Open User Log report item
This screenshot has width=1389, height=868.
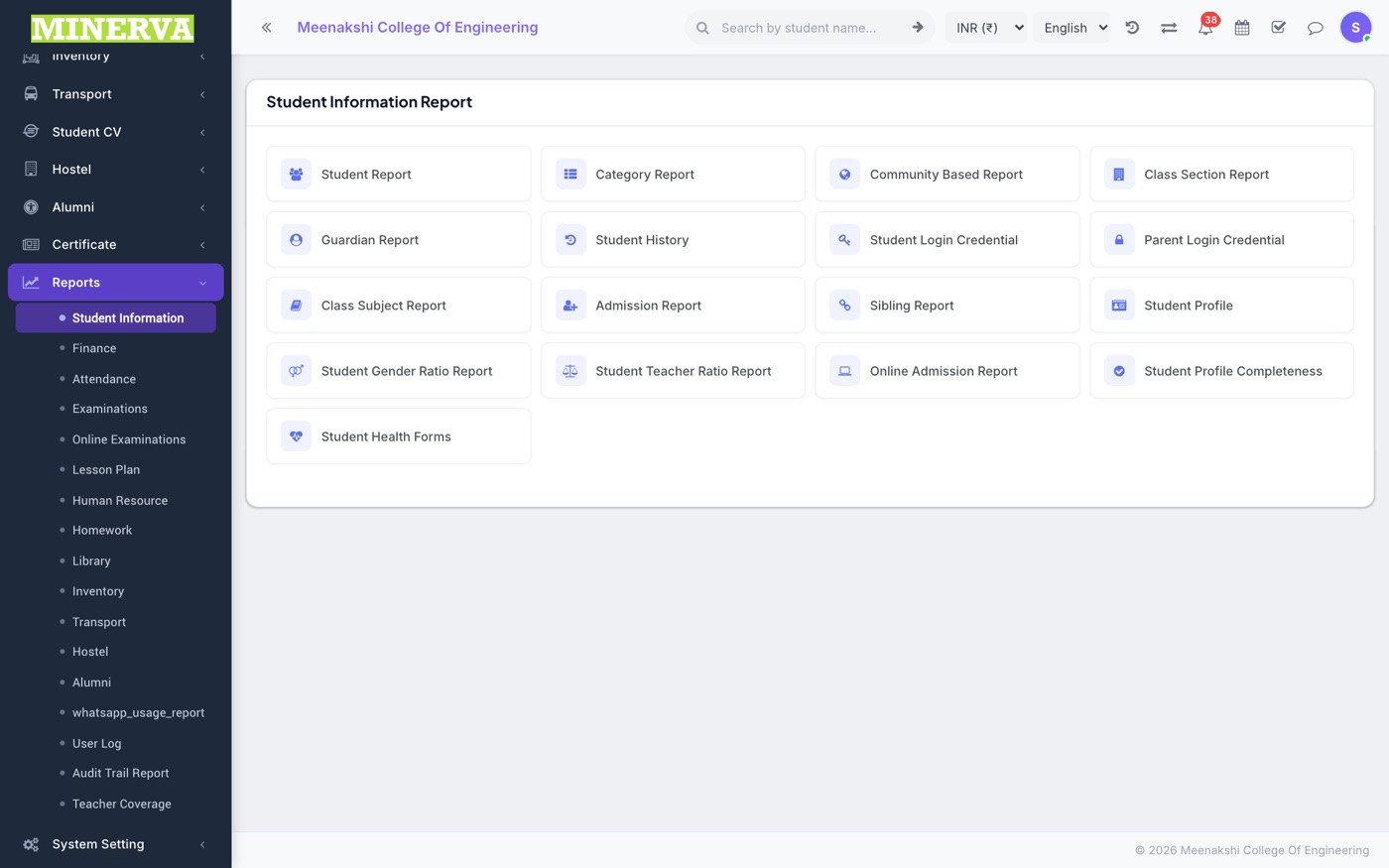point(97,743)
